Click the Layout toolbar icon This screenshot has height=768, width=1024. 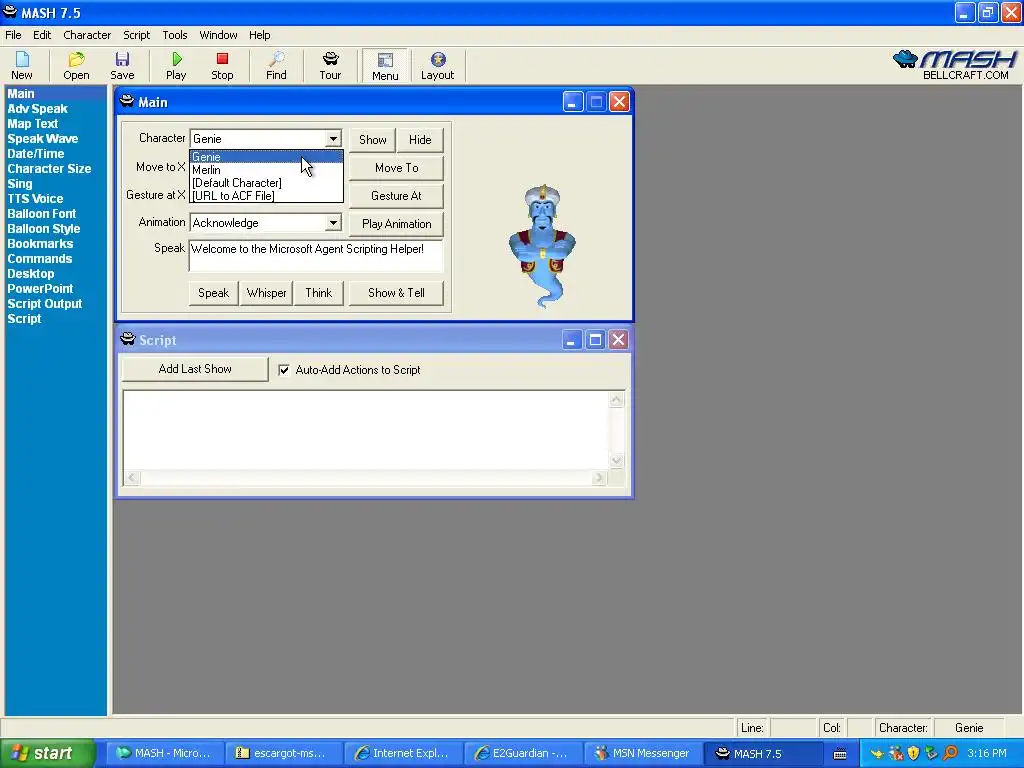click(438, 65)
